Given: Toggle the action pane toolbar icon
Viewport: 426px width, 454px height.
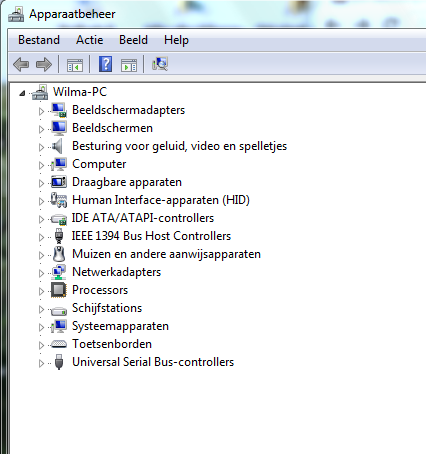Looking at the screenshot, I should pyautogui.click(x=129, y=65).
